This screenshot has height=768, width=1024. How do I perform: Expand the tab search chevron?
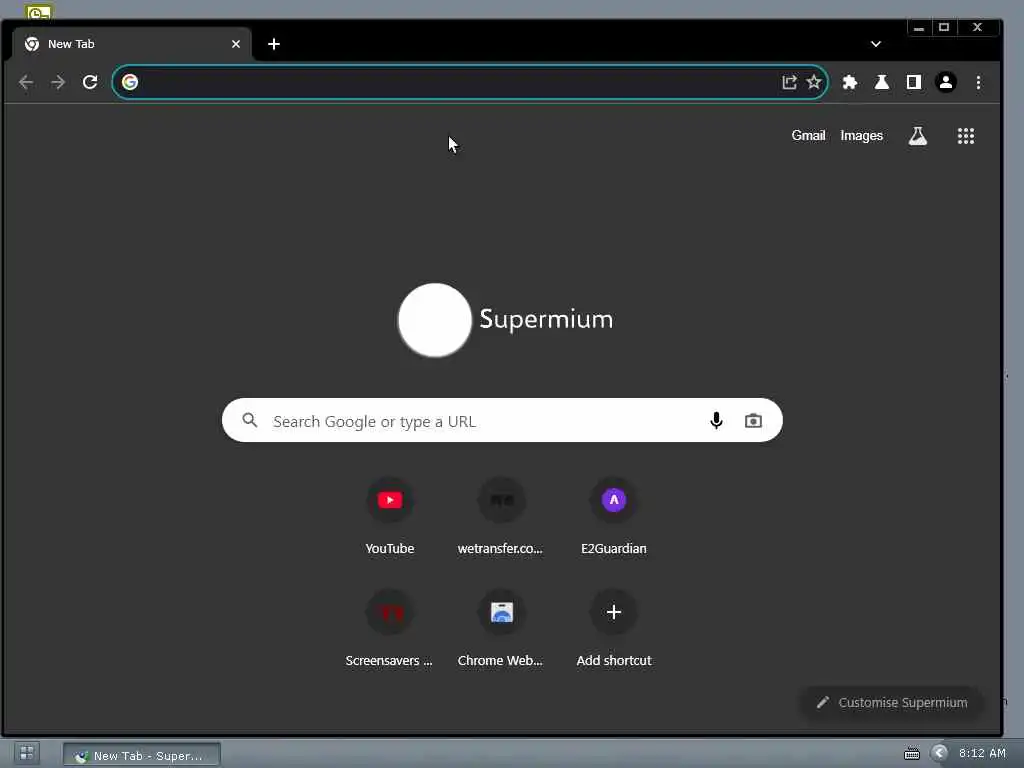tap(876, 44)
